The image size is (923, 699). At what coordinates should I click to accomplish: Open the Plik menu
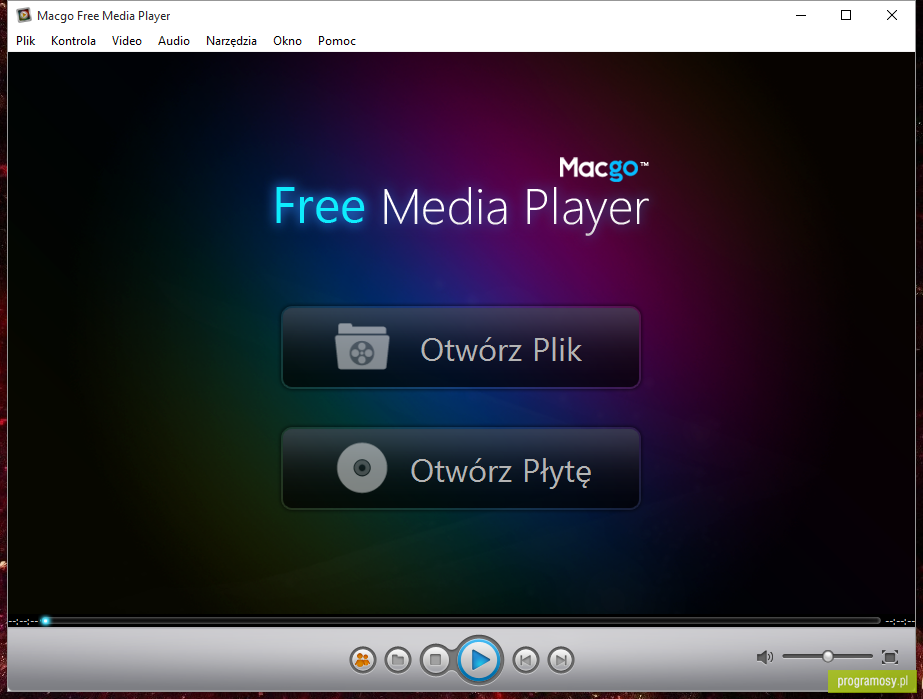coord(25,41)
